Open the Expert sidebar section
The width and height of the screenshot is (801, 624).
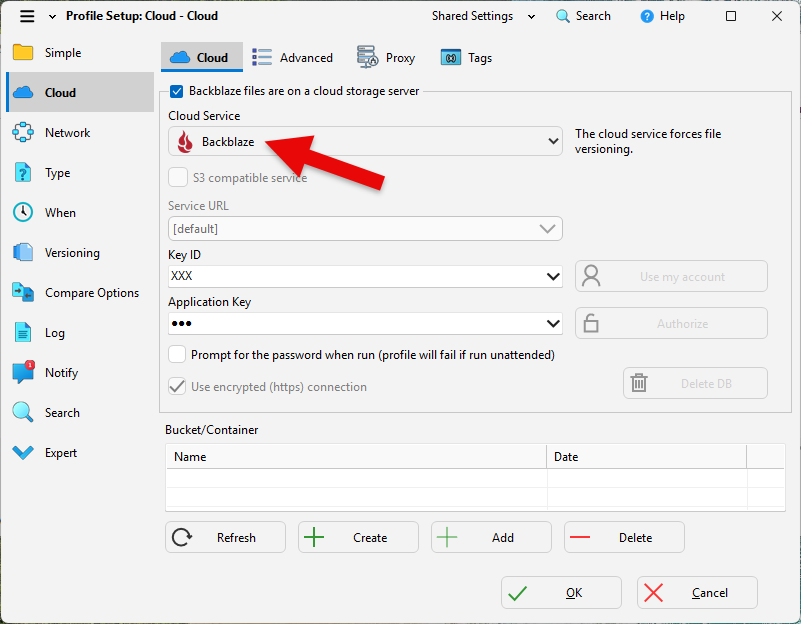tap(80, 453)
